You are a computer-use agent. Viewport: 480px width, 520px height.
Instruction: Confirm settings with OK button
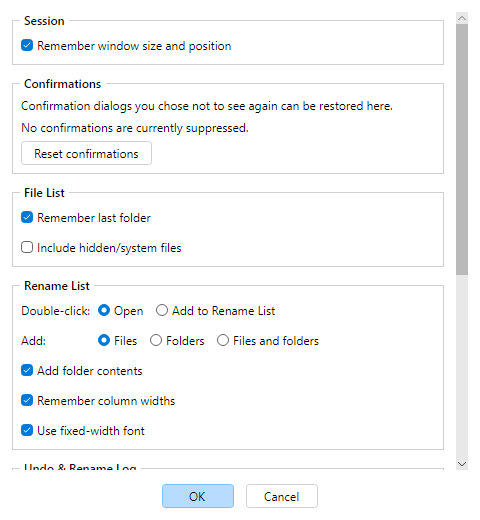tap(198, 496)
